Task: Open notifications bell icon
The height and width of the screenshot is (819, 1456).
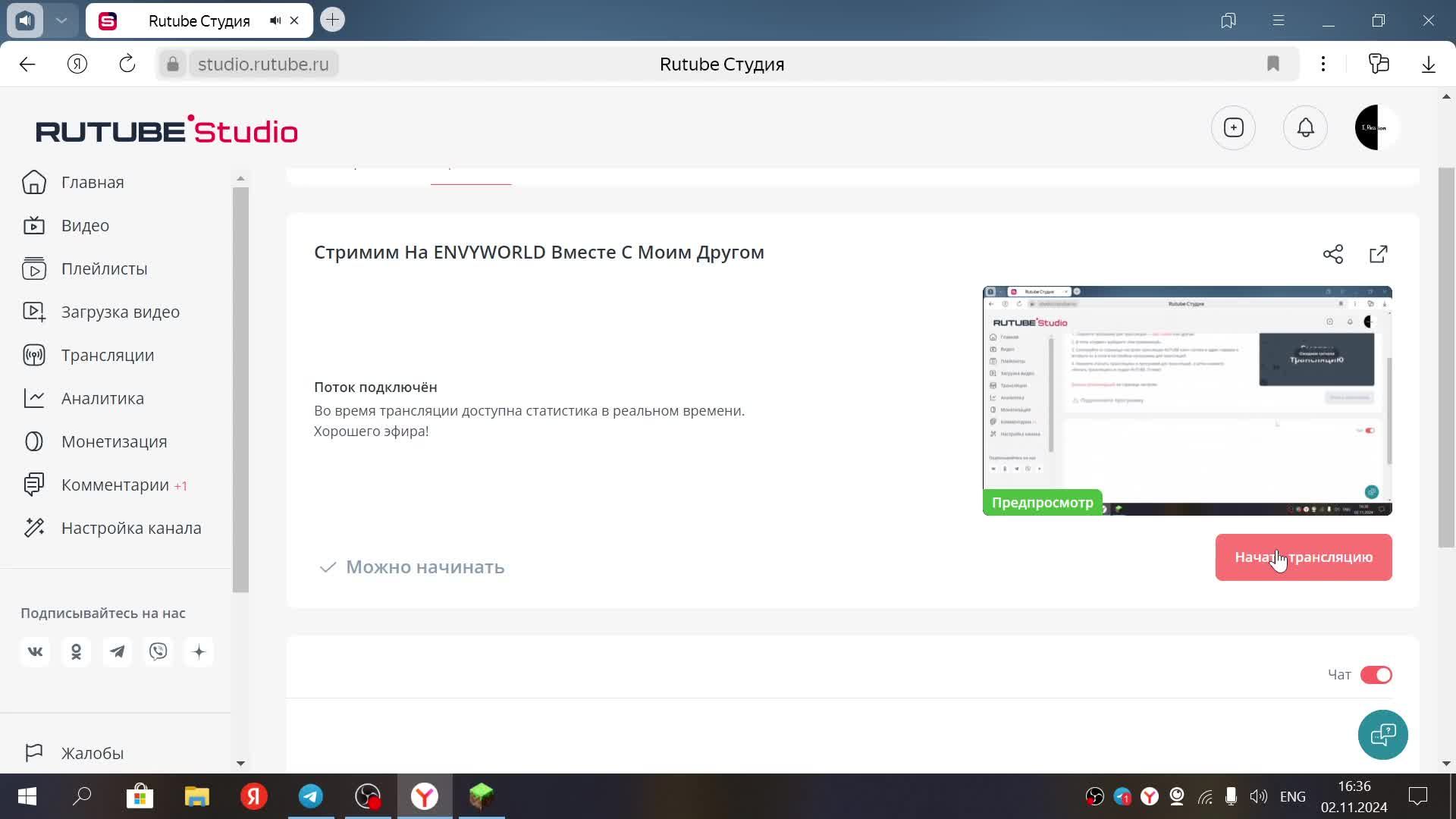Action: point(1305,127)
